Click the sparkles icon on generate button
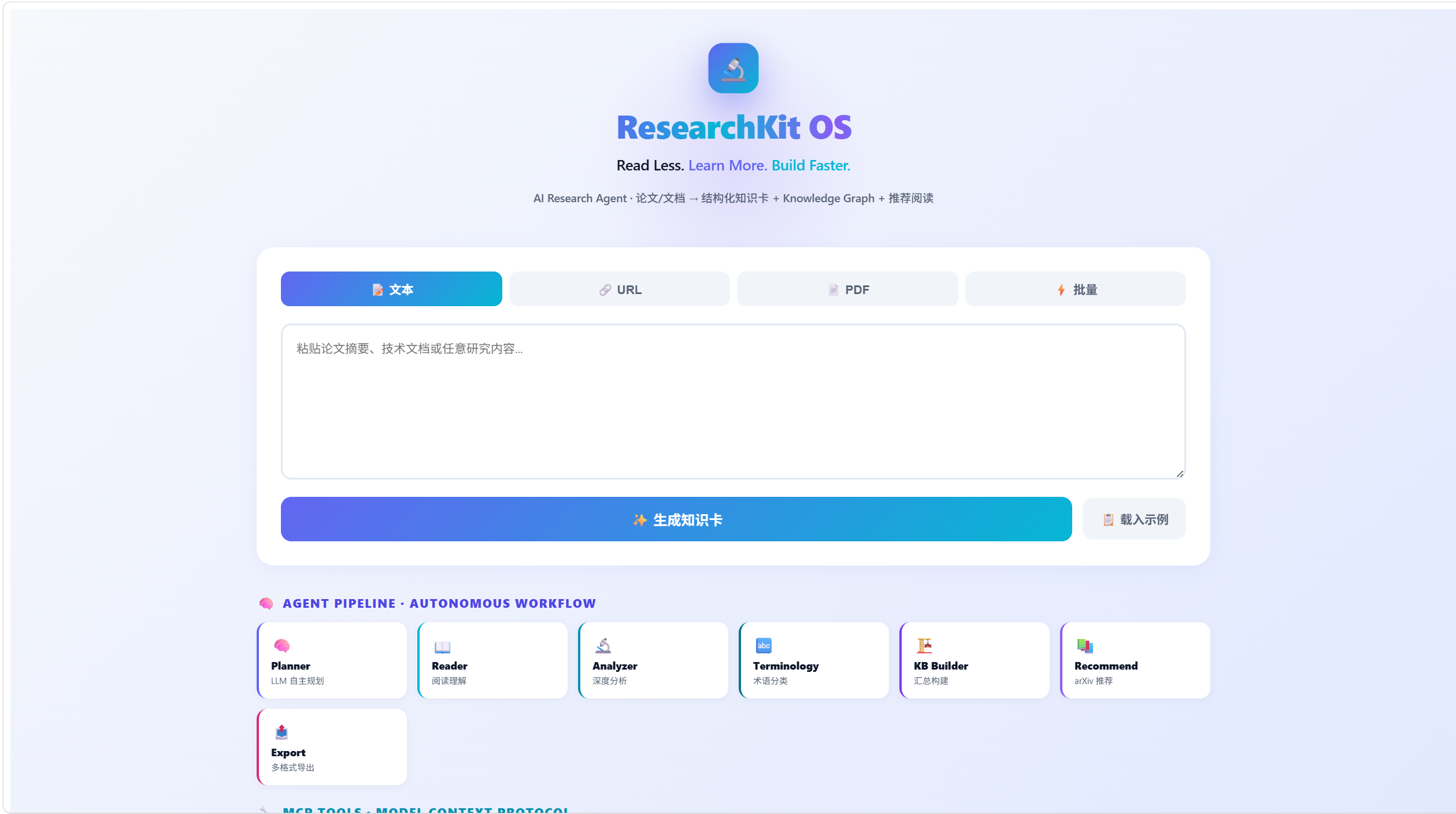 (x=640, y=520)
